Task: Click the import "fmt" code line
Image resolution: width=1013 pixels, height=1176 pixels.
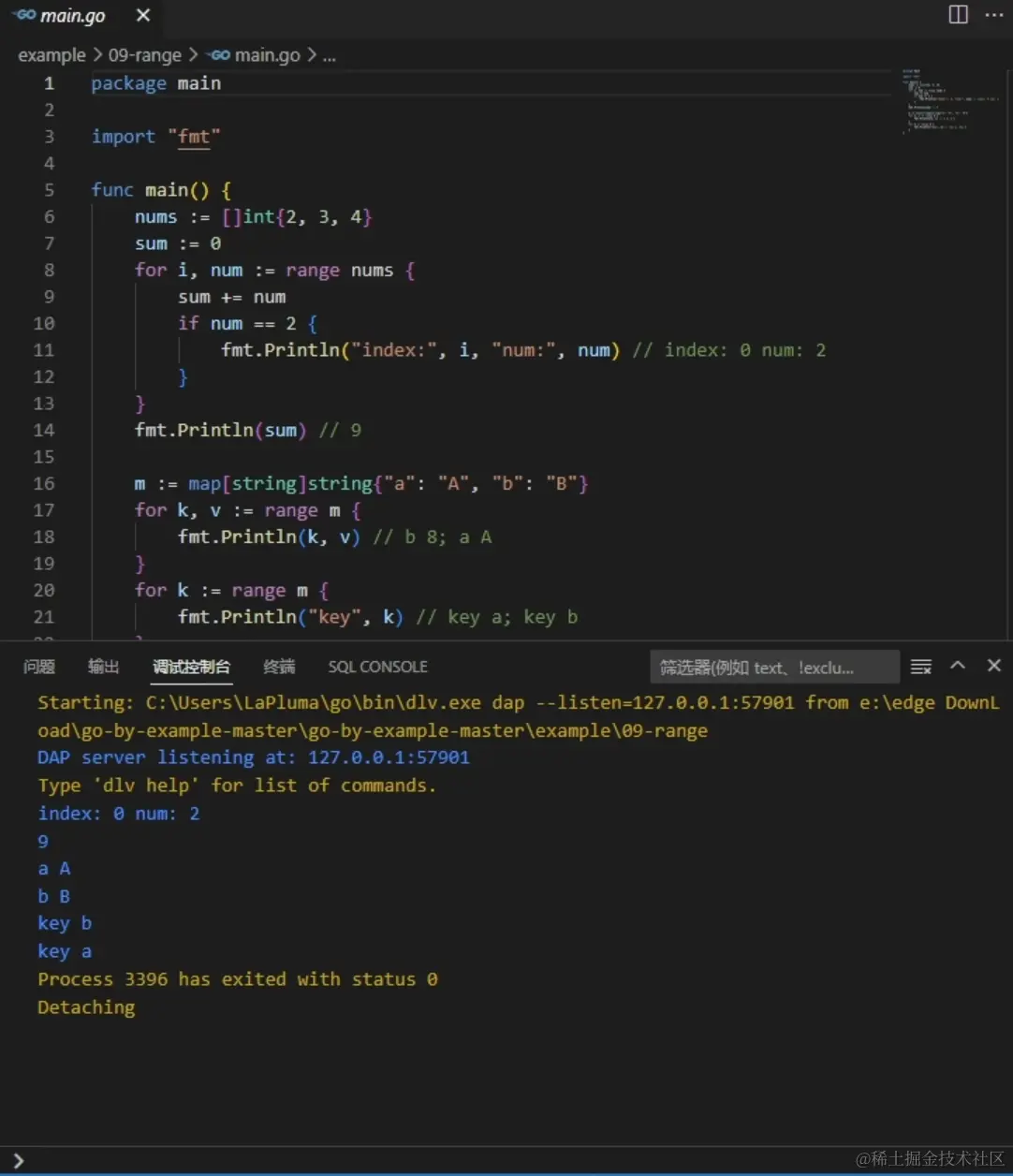Action: (x=156, y=137)
